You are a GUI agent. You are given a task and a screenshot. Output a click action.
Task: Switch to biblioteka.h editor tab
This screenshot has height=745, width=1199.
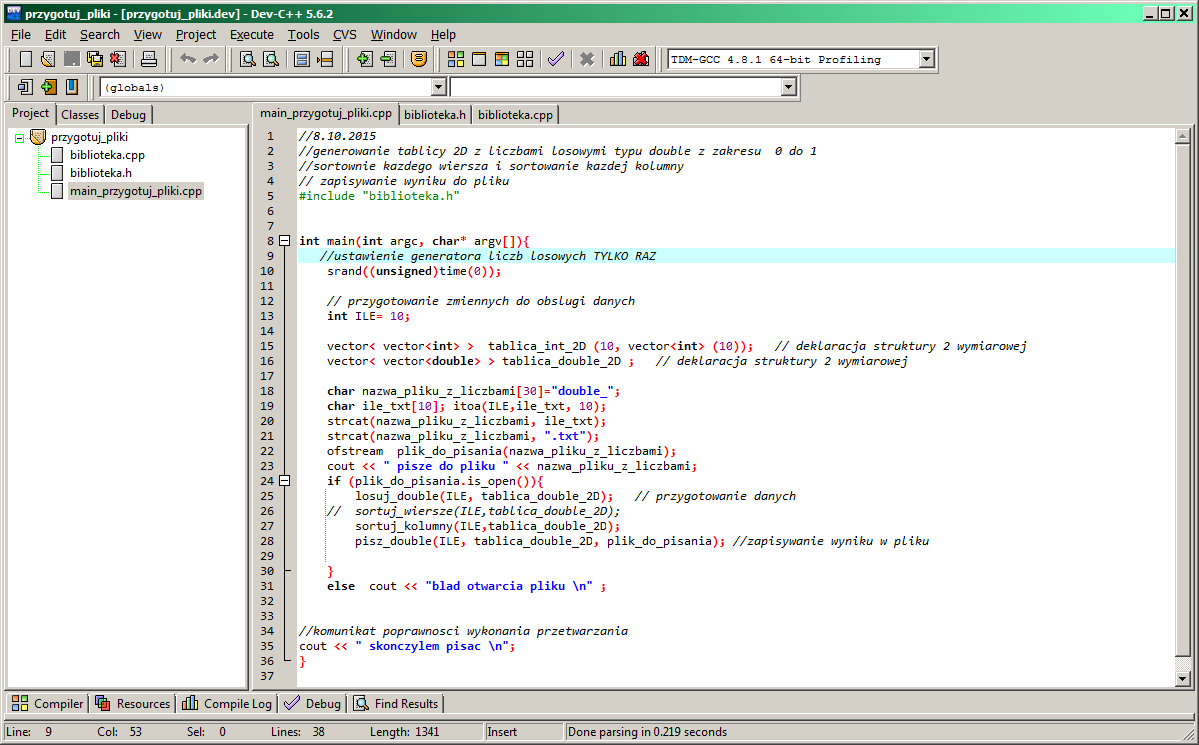pos(434,115)
